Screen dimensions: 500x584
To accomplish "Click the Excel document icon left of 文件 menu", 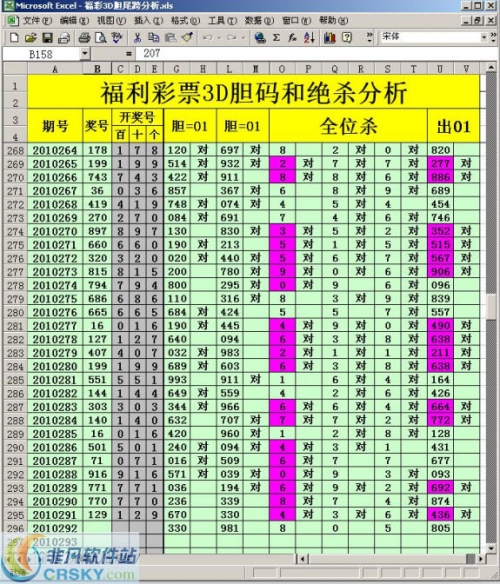I will (13, 20).
